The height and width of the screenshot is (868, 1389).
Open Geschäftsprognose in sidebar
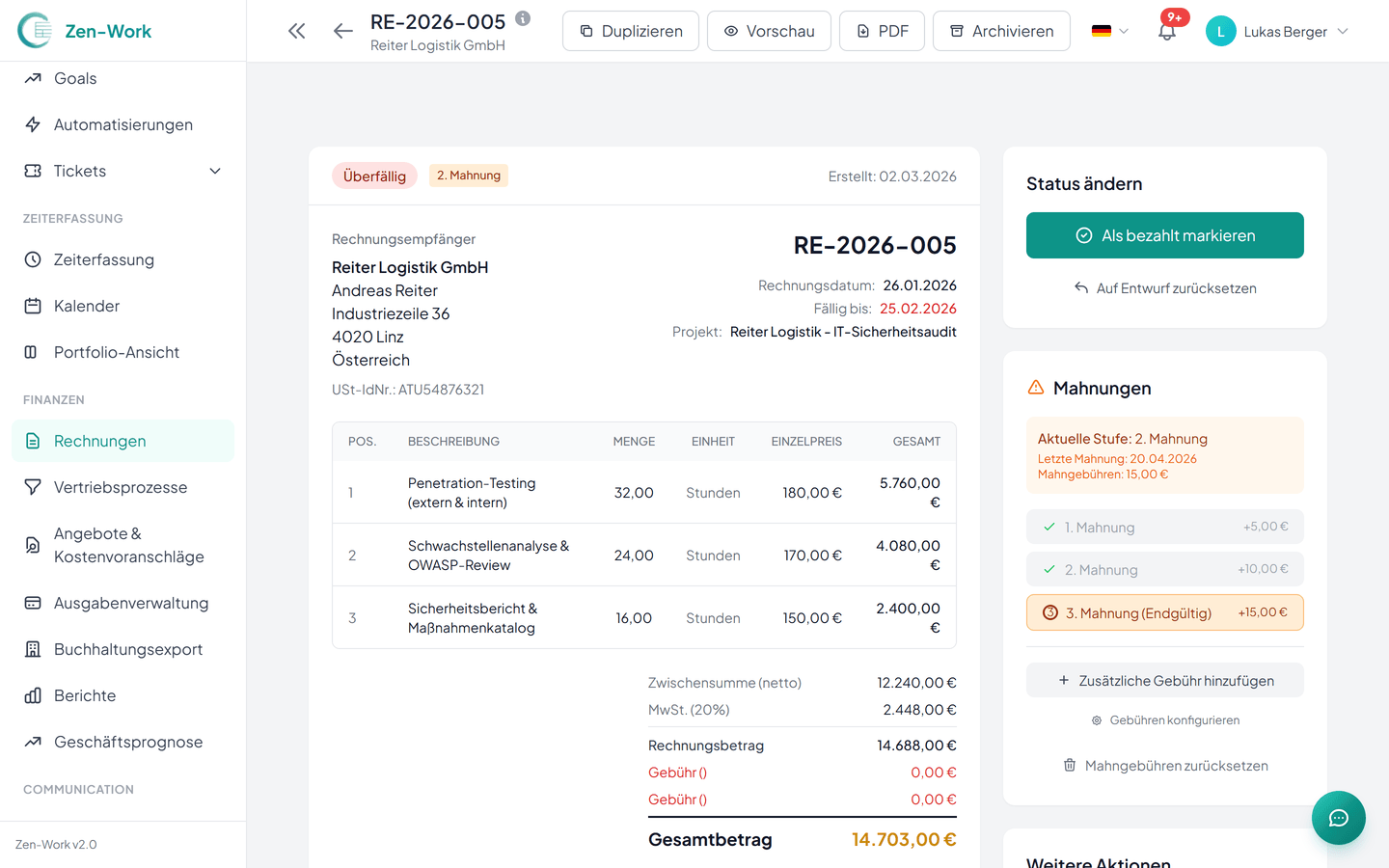pyautogui.click(x=123, y=742)
